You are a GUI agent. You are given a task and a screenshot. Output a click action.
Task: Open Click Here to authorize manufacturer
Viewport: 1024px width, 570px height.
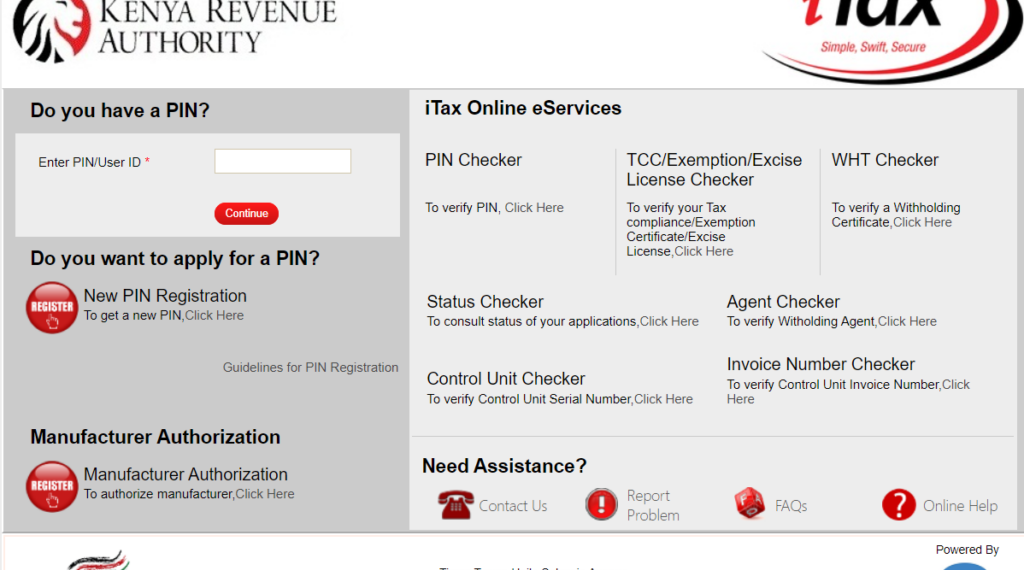point(264,494)
